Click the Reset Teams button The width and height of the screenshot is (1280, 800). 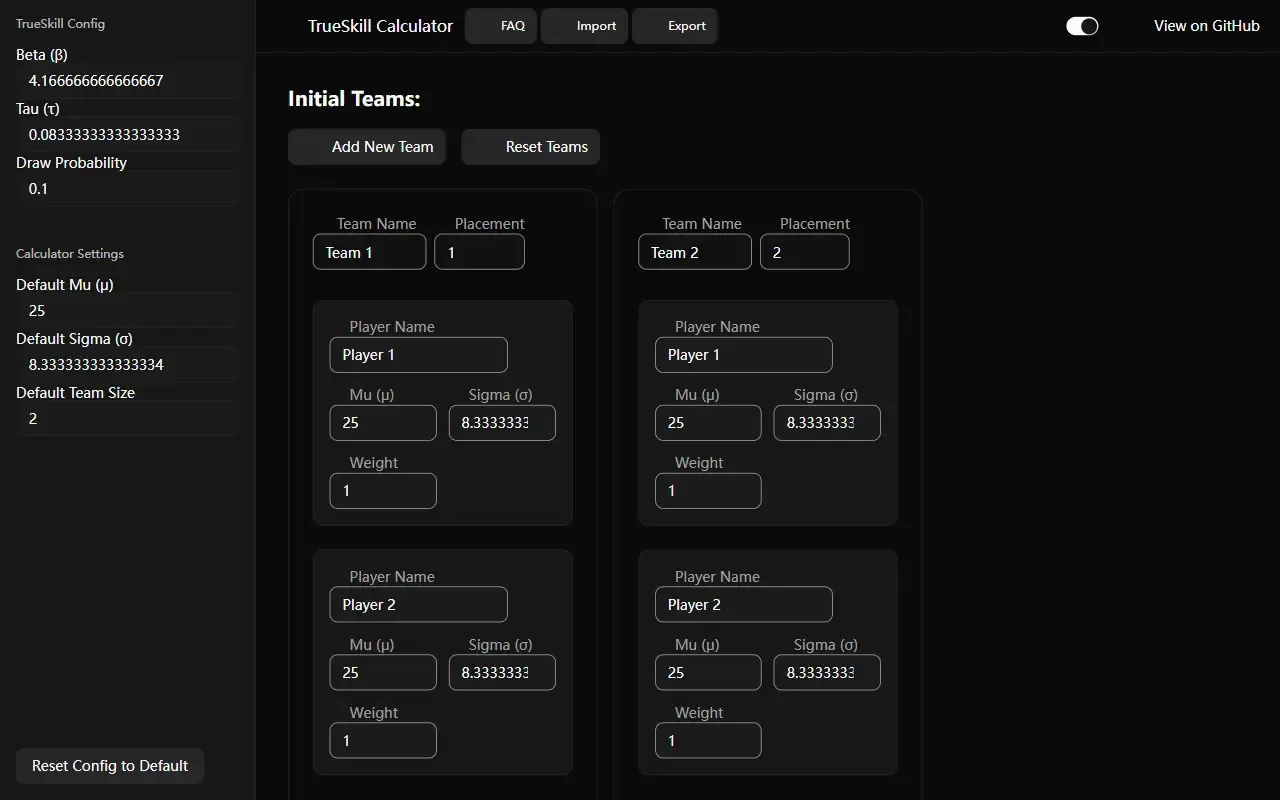tap(531, 147)
